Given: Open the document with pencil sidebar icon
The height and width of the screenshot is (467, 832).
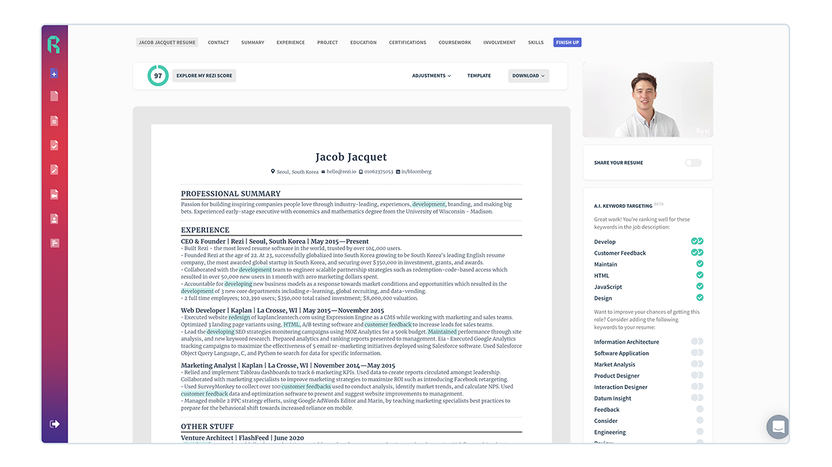Looking at the screenshot, I should click(54, 170).
